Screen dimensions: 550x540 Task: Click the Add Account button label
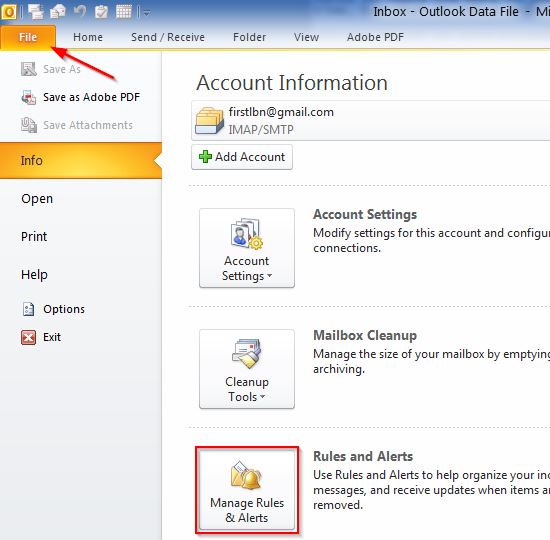coord(250,157)
